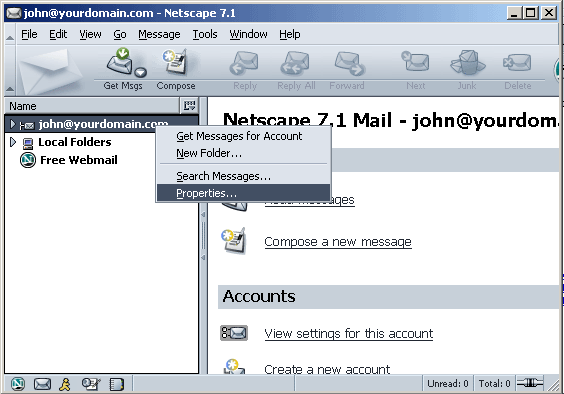Click the Netscape mail title bar icon
Viewport: 564px width, 394px height.
pyautogui.click(x=14, y=13)
